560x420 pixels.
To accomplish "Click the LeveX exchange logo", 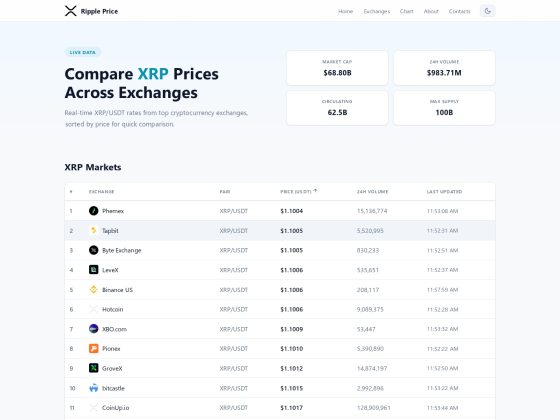I will 94,270.
